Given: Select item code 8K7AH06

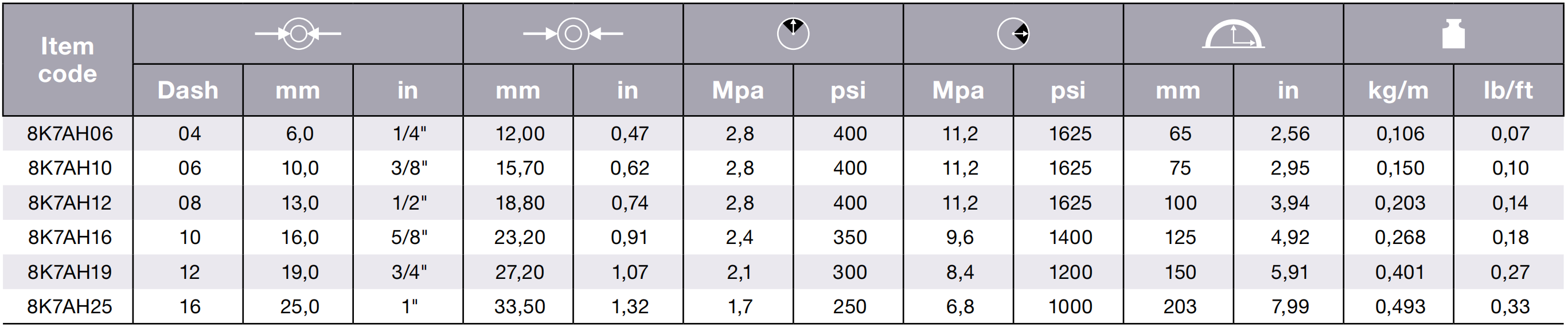Looking at the screenshot, I should (x=70, y=133).
